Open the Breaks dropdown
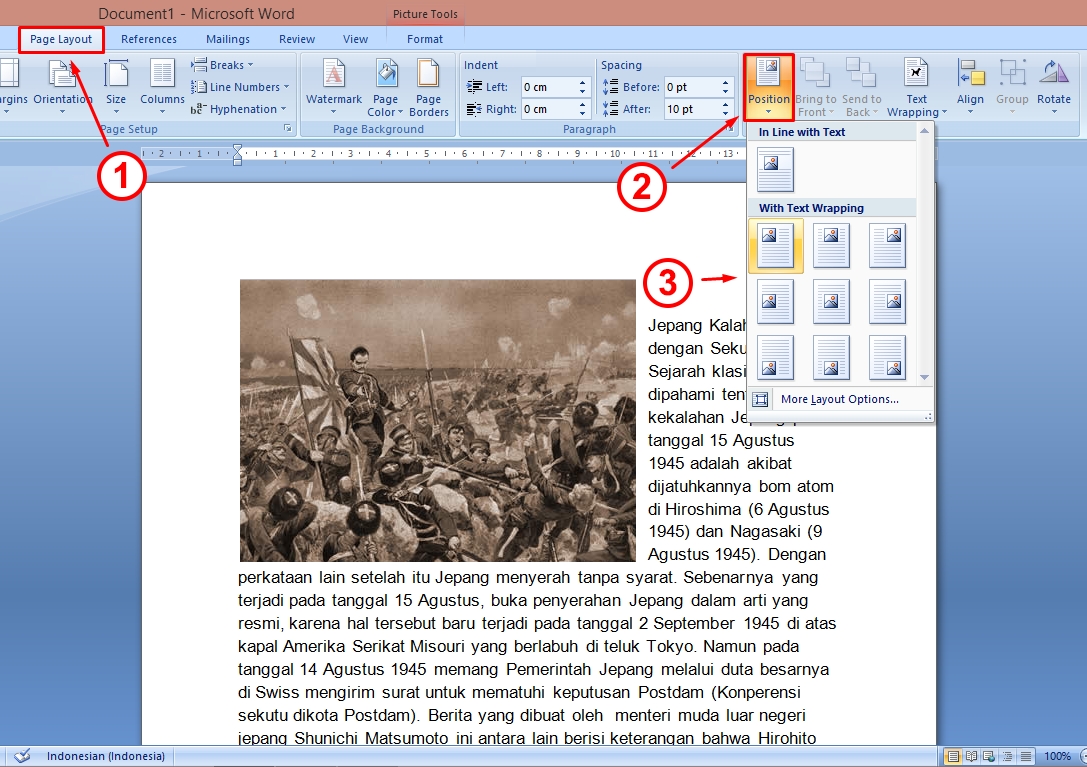This screenshot has width=1087, height=767. tap(223, 64)
